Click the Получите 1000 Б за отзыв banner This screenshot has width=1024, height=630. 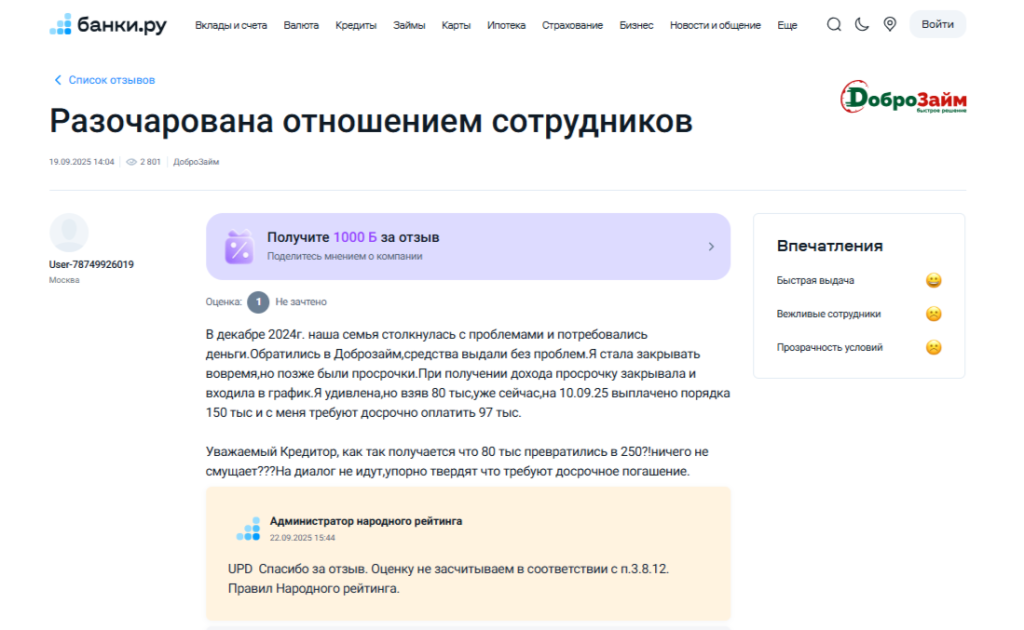tap(468, 247)
